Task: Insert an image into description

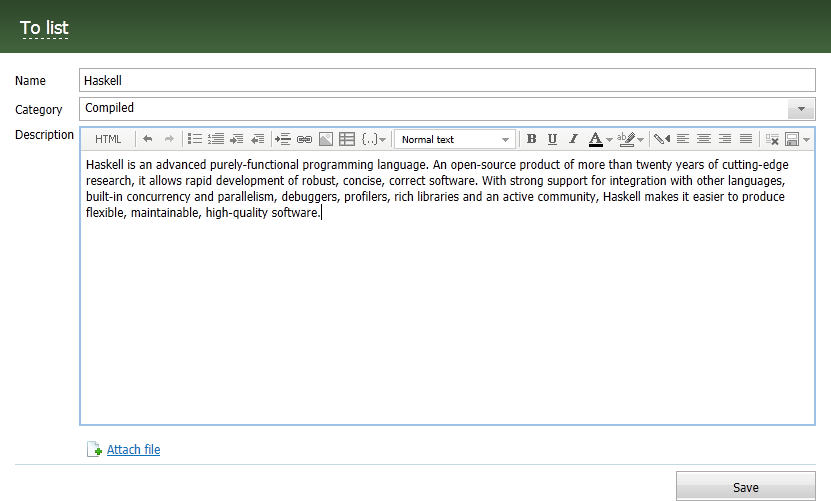Action: (x=326, y=139)
